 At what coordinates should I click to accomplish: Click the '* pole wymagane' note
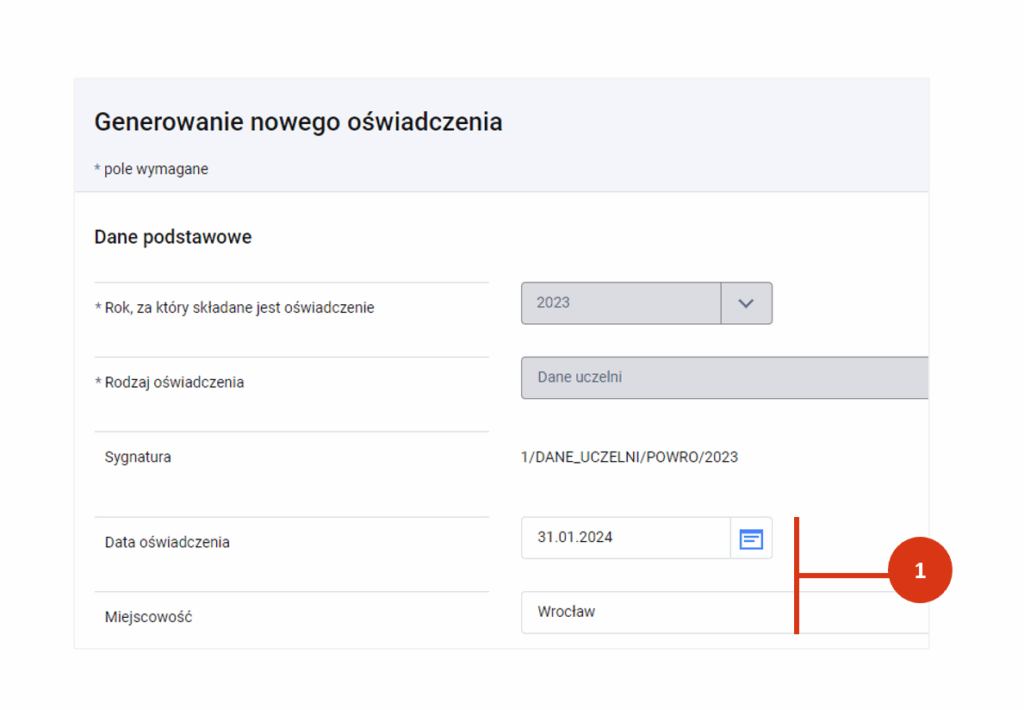point(152,169)
